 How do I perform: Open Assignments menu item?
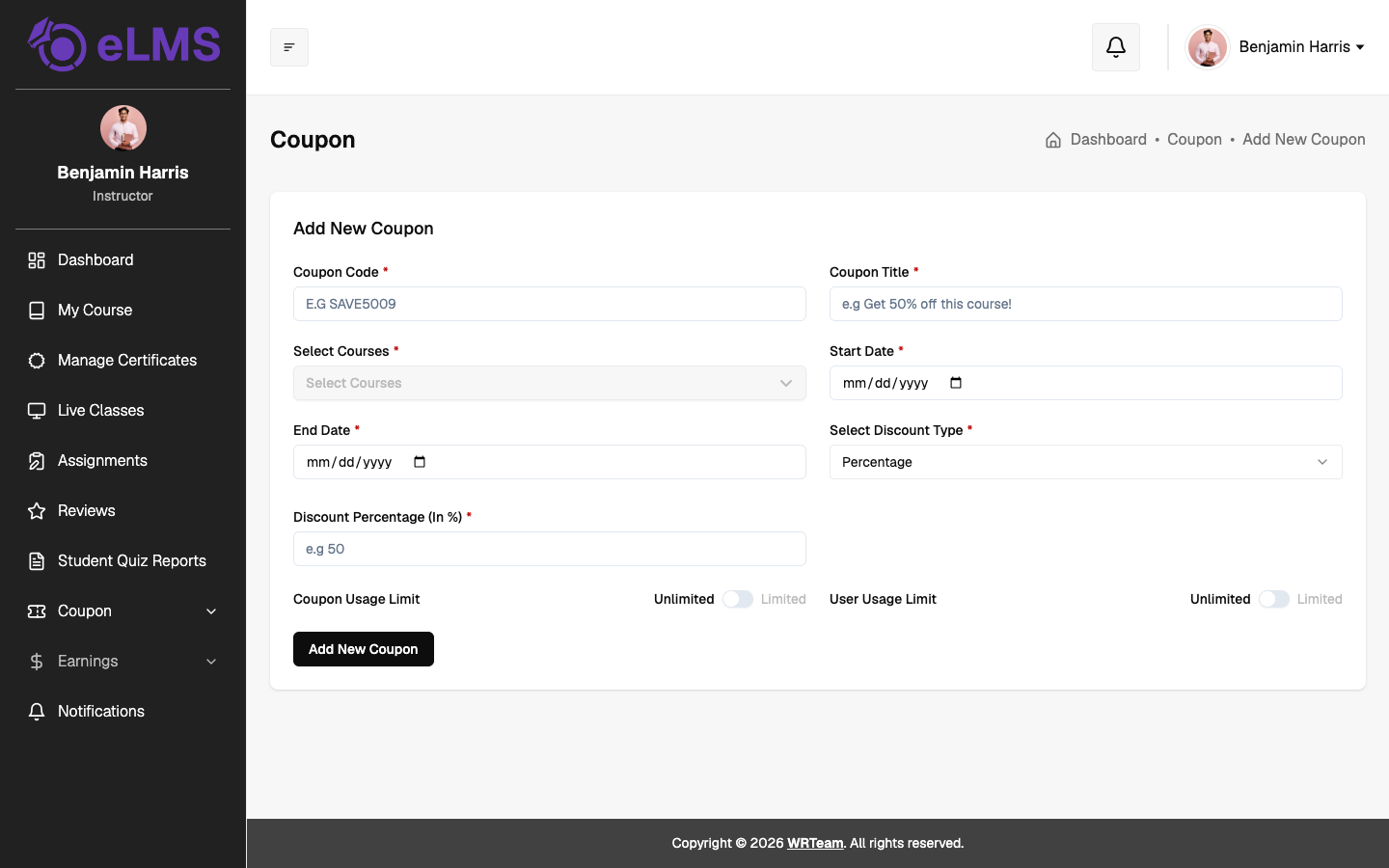123,461
